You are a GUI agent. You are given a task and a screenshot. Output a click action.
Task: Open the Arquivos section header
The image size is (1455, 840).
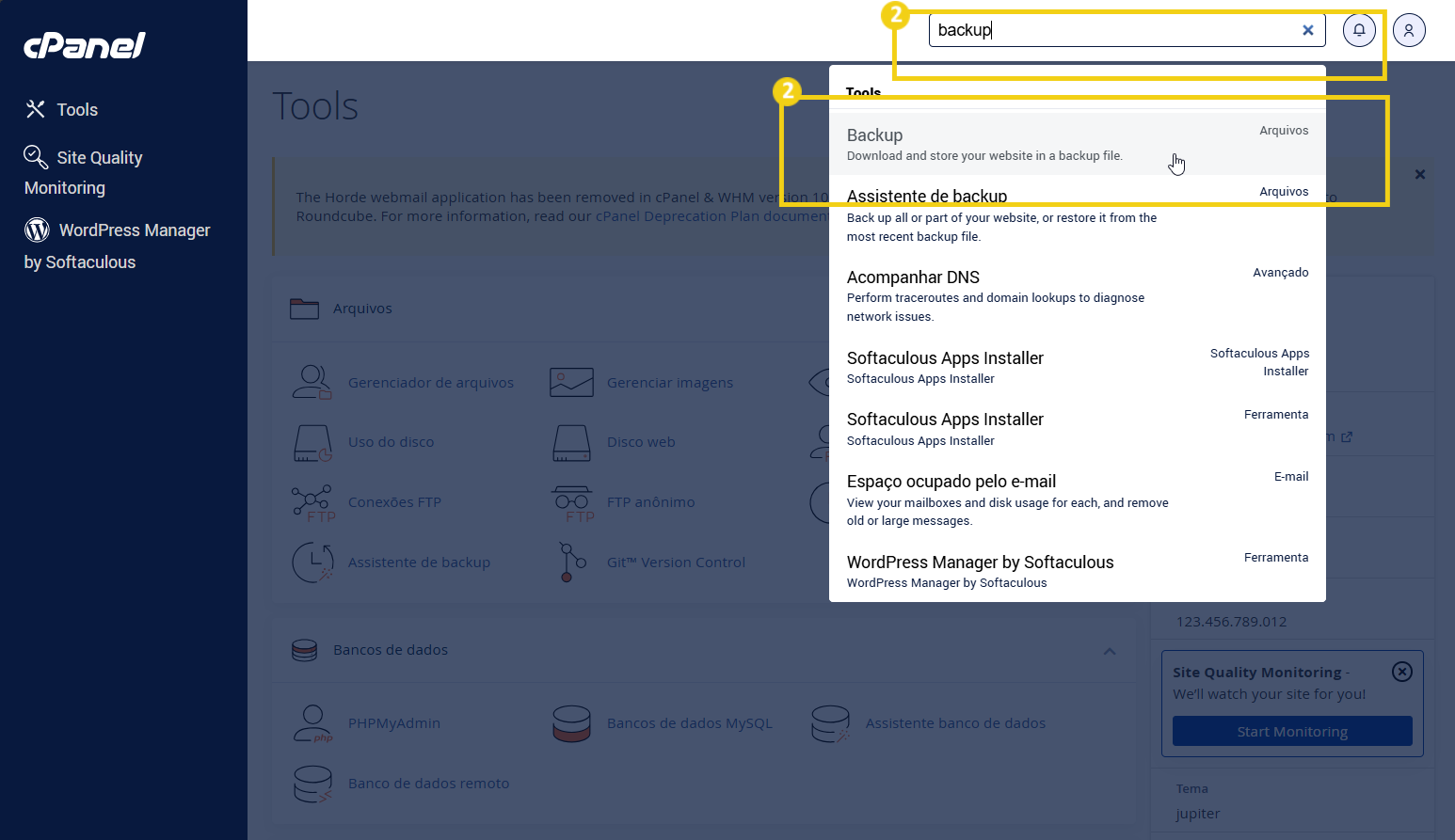[x=362, y=309]
